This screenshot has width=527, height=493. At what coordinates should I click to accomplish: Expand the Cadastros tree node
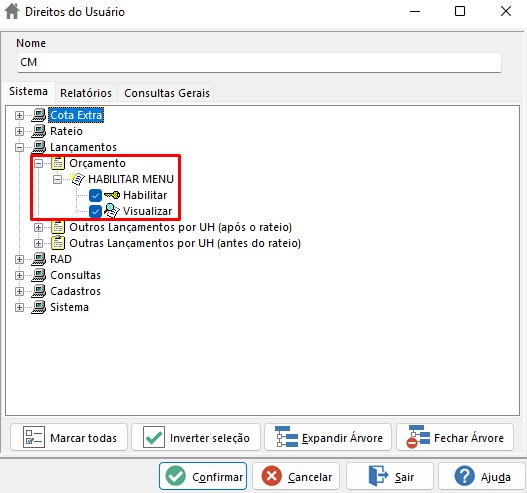point(19,291)
